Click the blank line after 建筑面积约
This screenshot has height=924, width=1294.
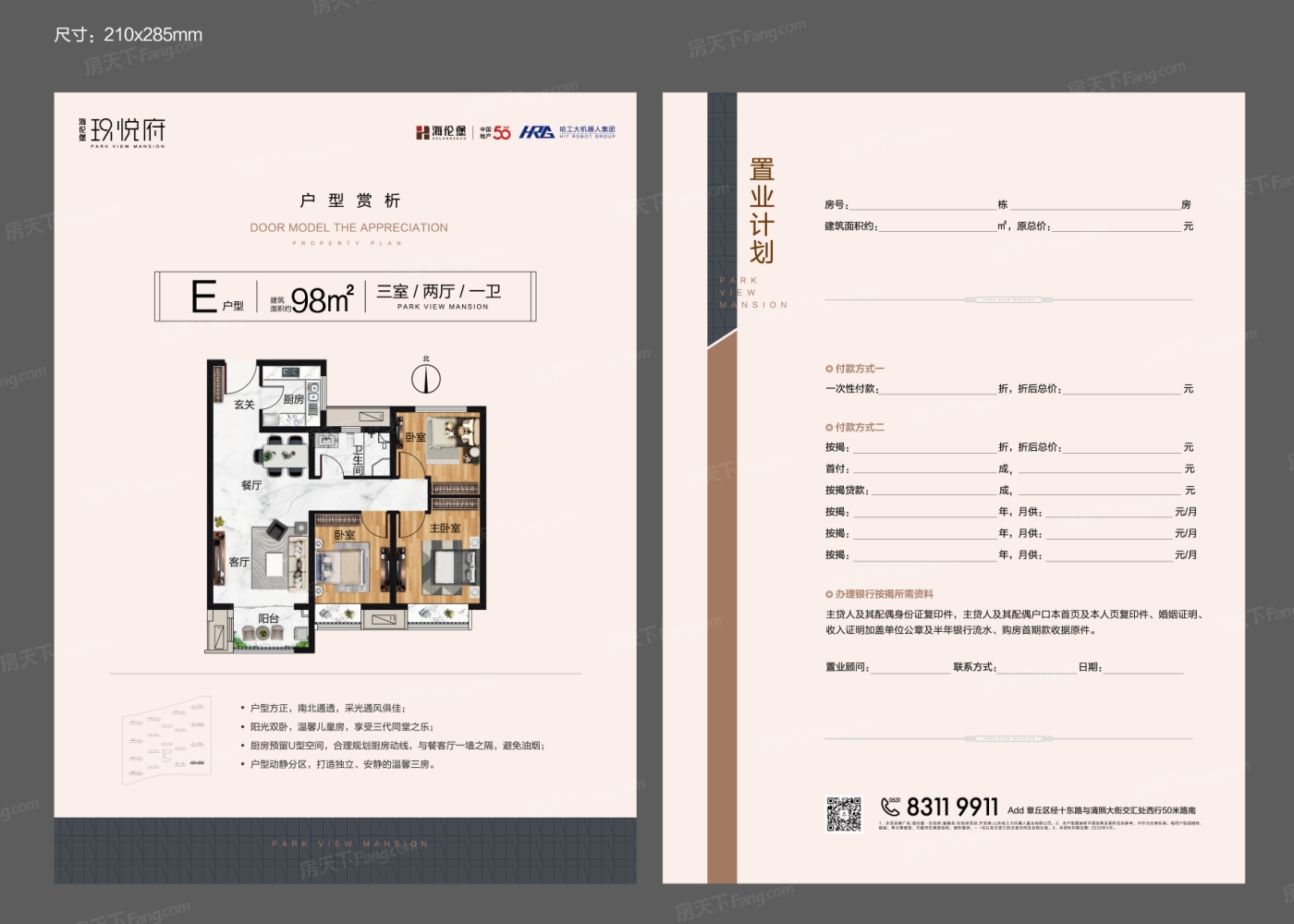[937, 230]
